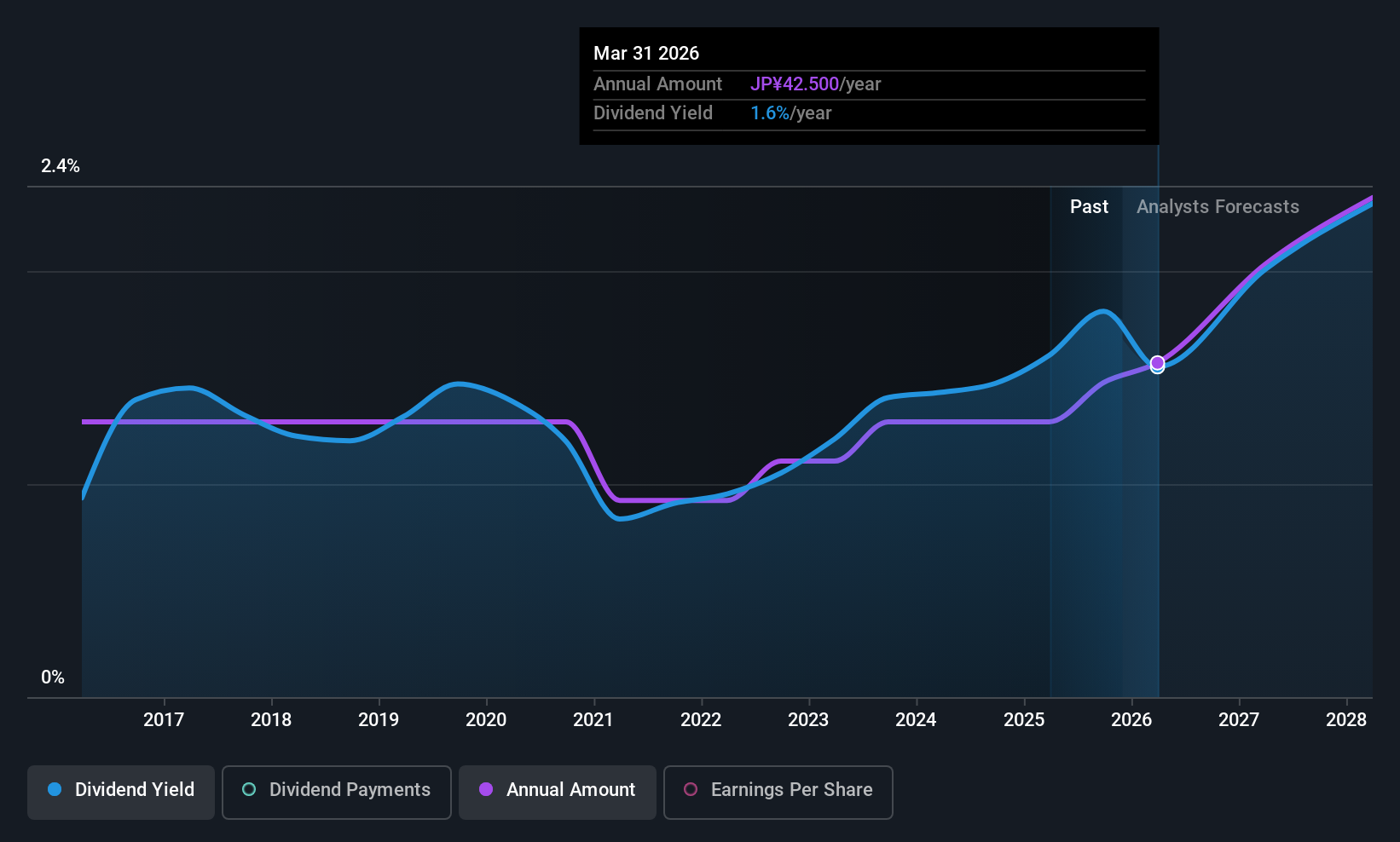Click the teal Dividend Payments circle icon

click(249, 789)
